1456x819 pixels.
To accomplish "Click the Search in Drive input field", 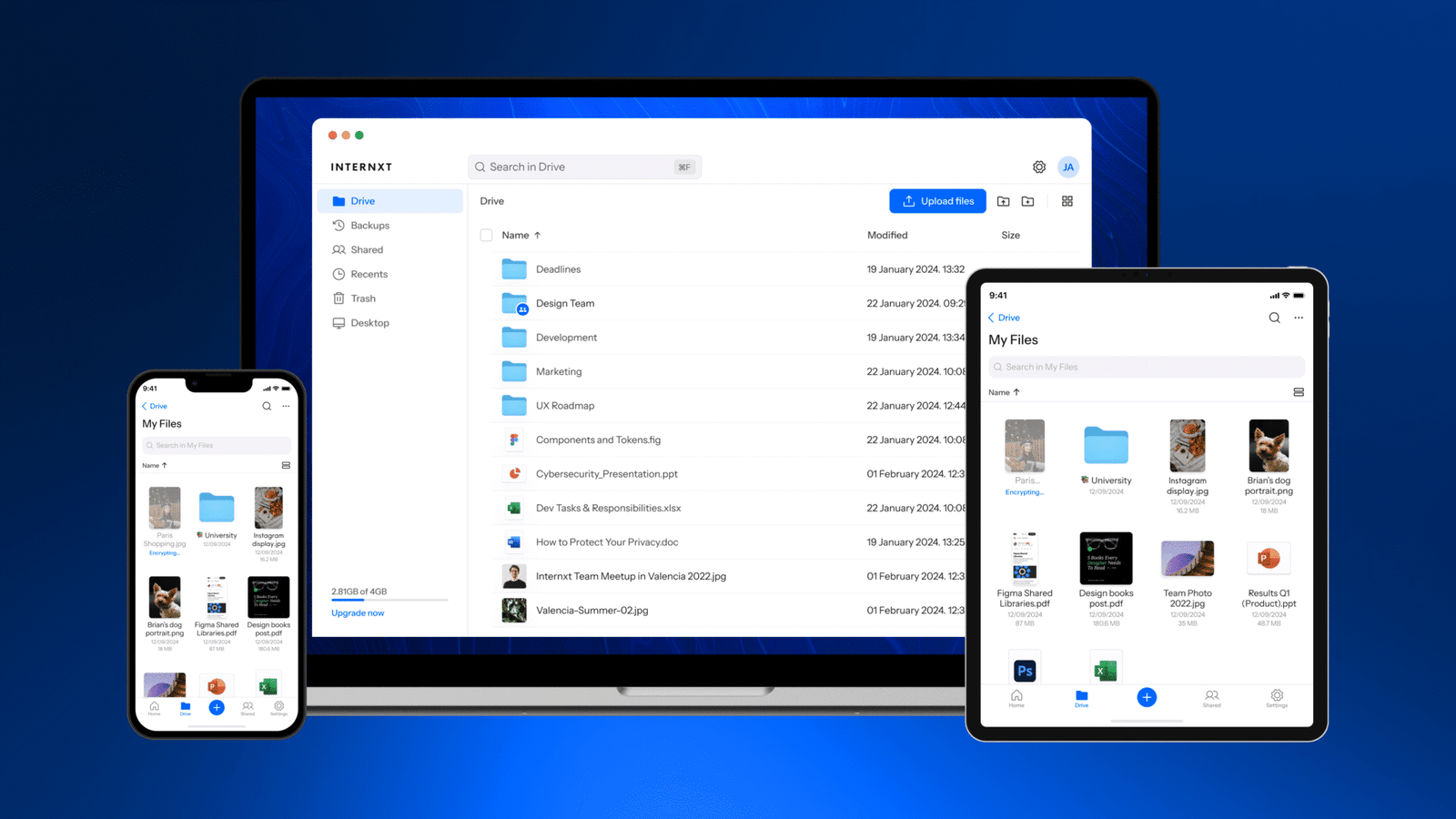I will (585, 167).
